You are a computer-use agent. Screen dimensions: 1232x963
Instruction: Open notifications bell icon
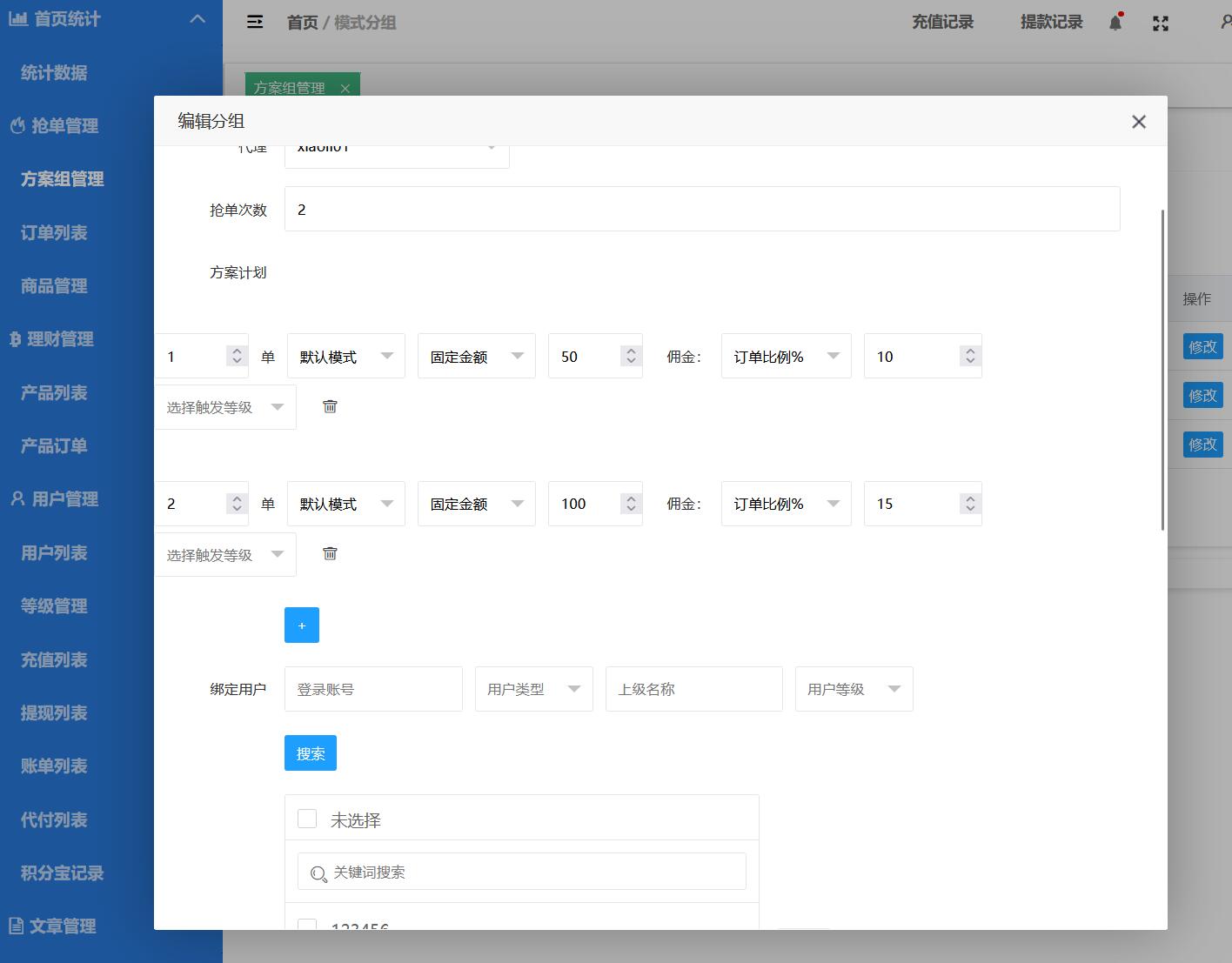[x=1115, y=23]
